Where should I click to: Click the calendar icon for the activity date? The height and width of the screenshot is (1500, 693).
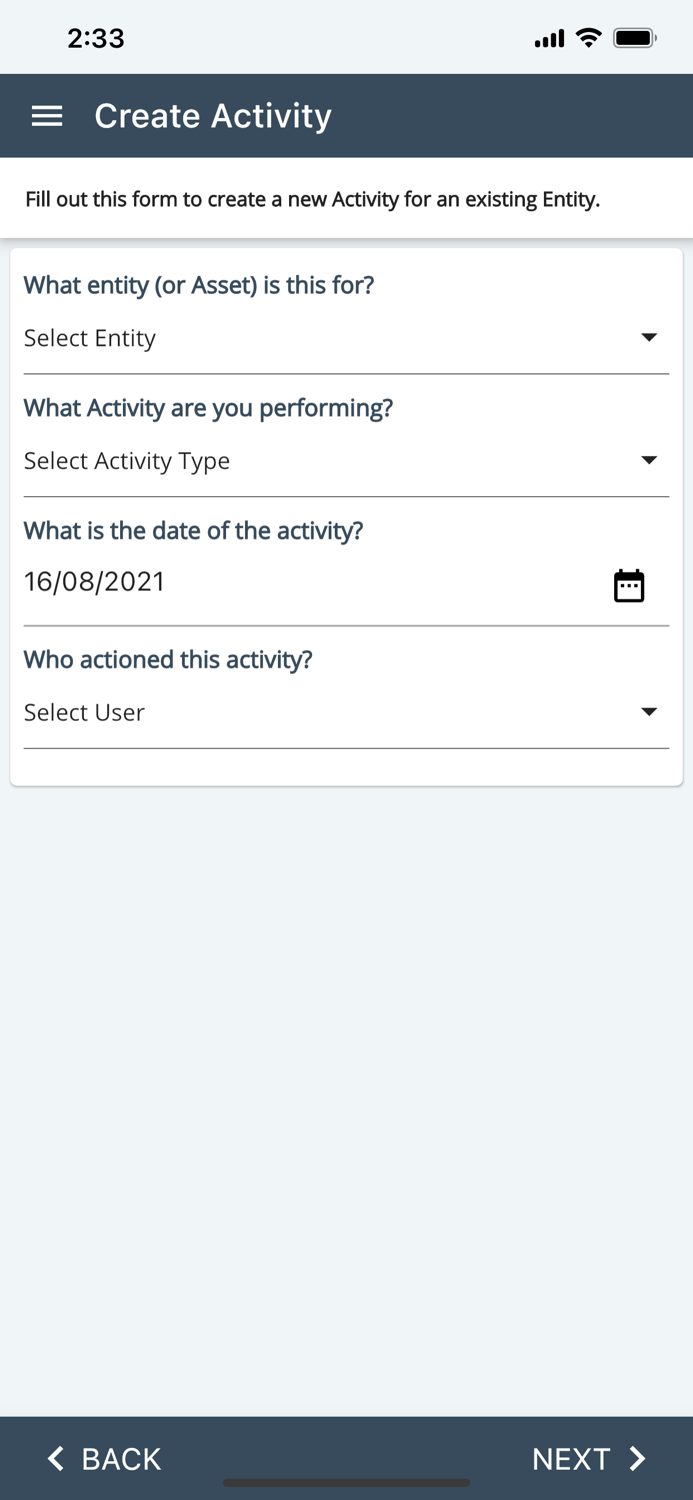point(629,585)
